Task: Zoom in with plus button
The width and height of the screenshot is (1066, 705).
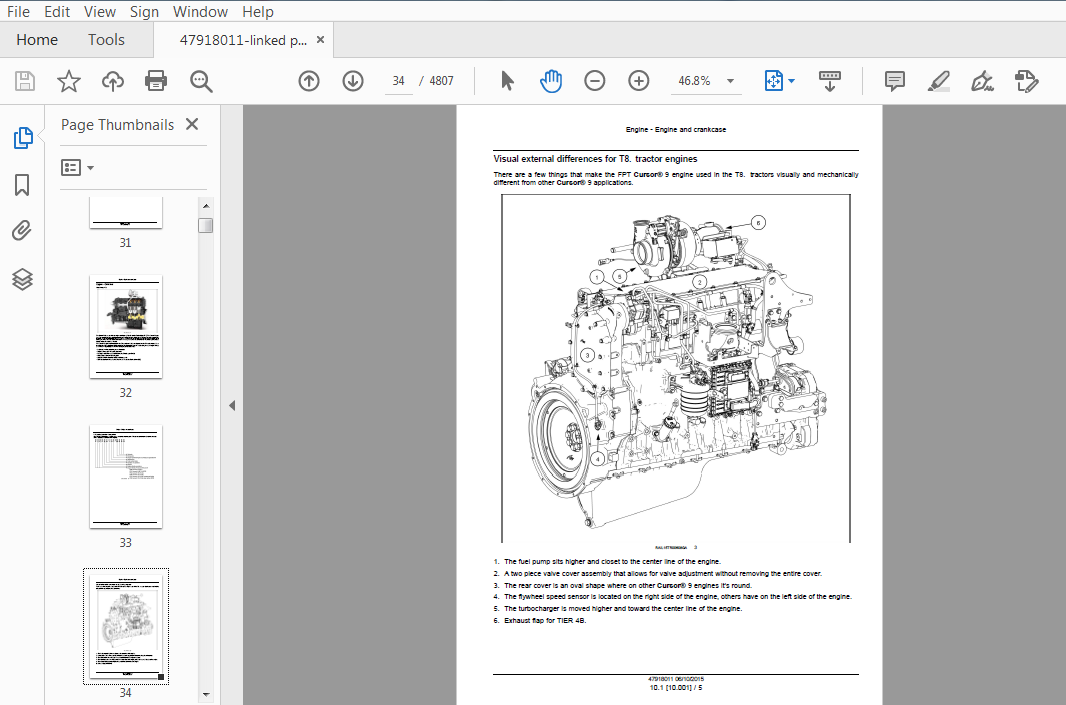Action: [x=638, y=81]
